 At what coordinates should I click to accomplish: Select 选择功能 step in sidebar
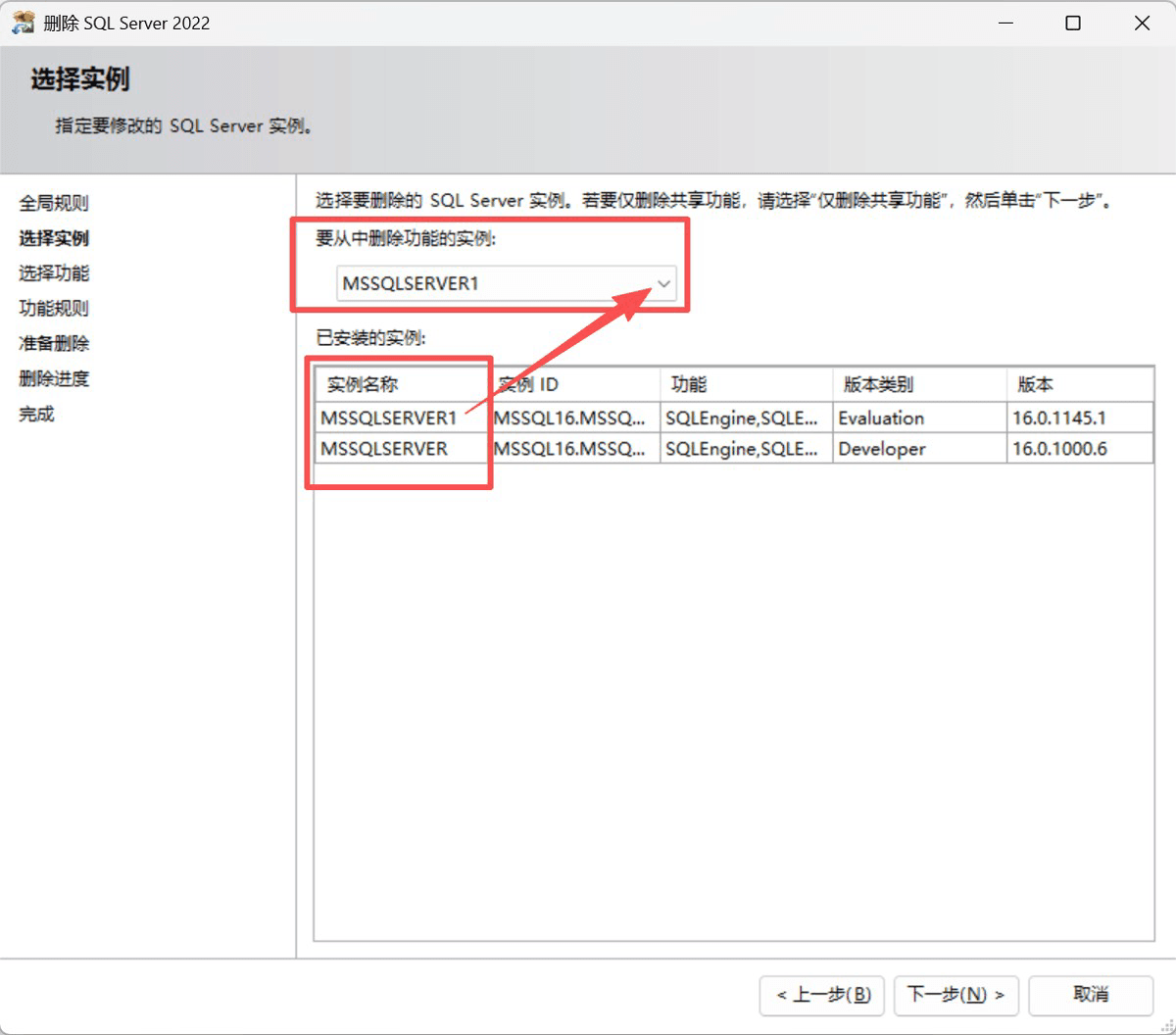(x=54, y=273)
